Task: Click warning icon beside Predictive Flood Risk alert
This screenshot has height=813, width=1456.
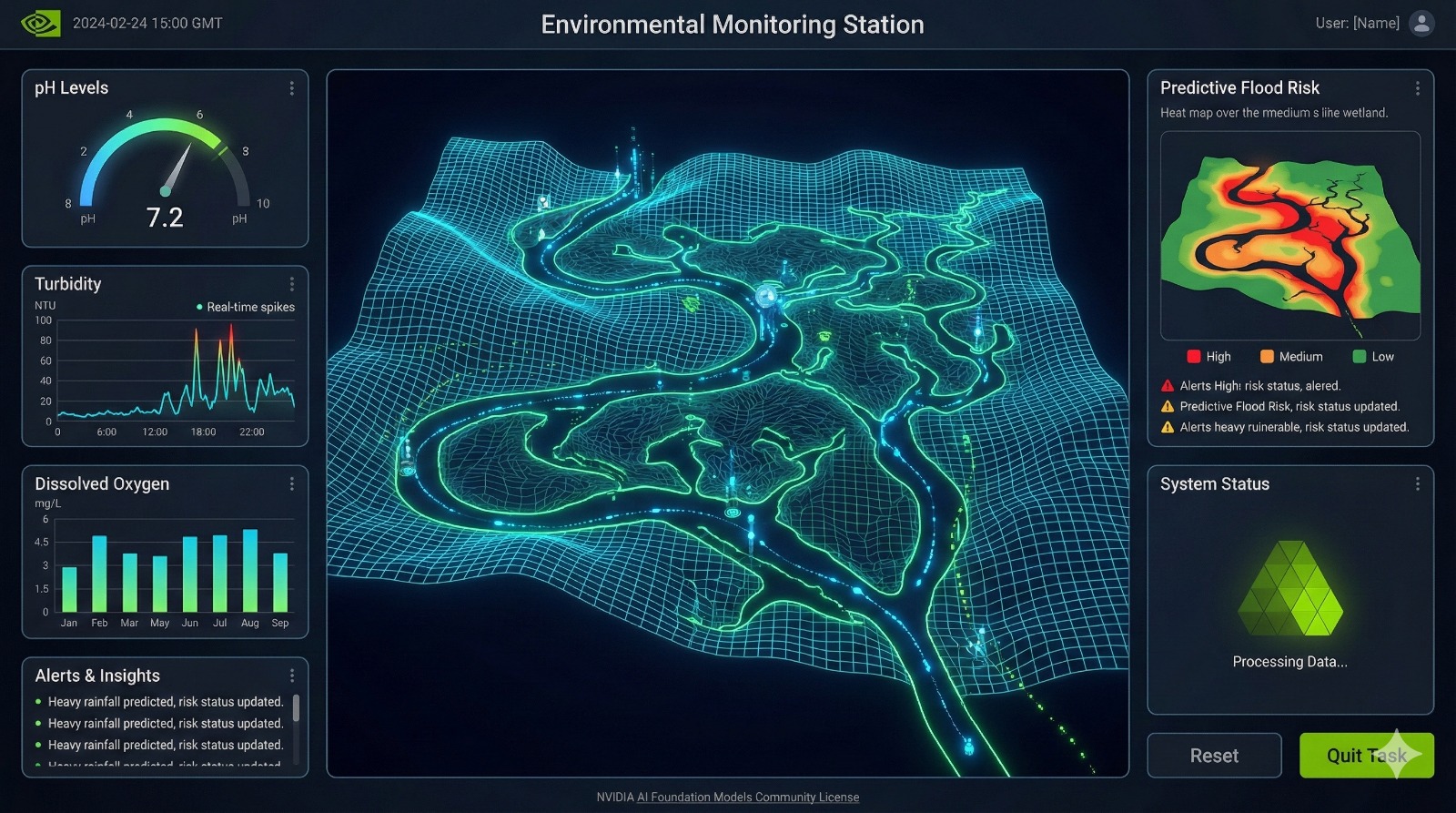Action: (x=1168, y=407)
